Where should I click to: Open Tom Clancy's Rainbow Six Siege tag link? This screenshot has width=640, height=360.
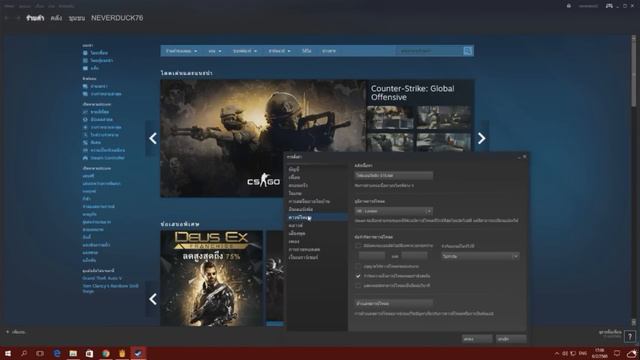point(111,288)
